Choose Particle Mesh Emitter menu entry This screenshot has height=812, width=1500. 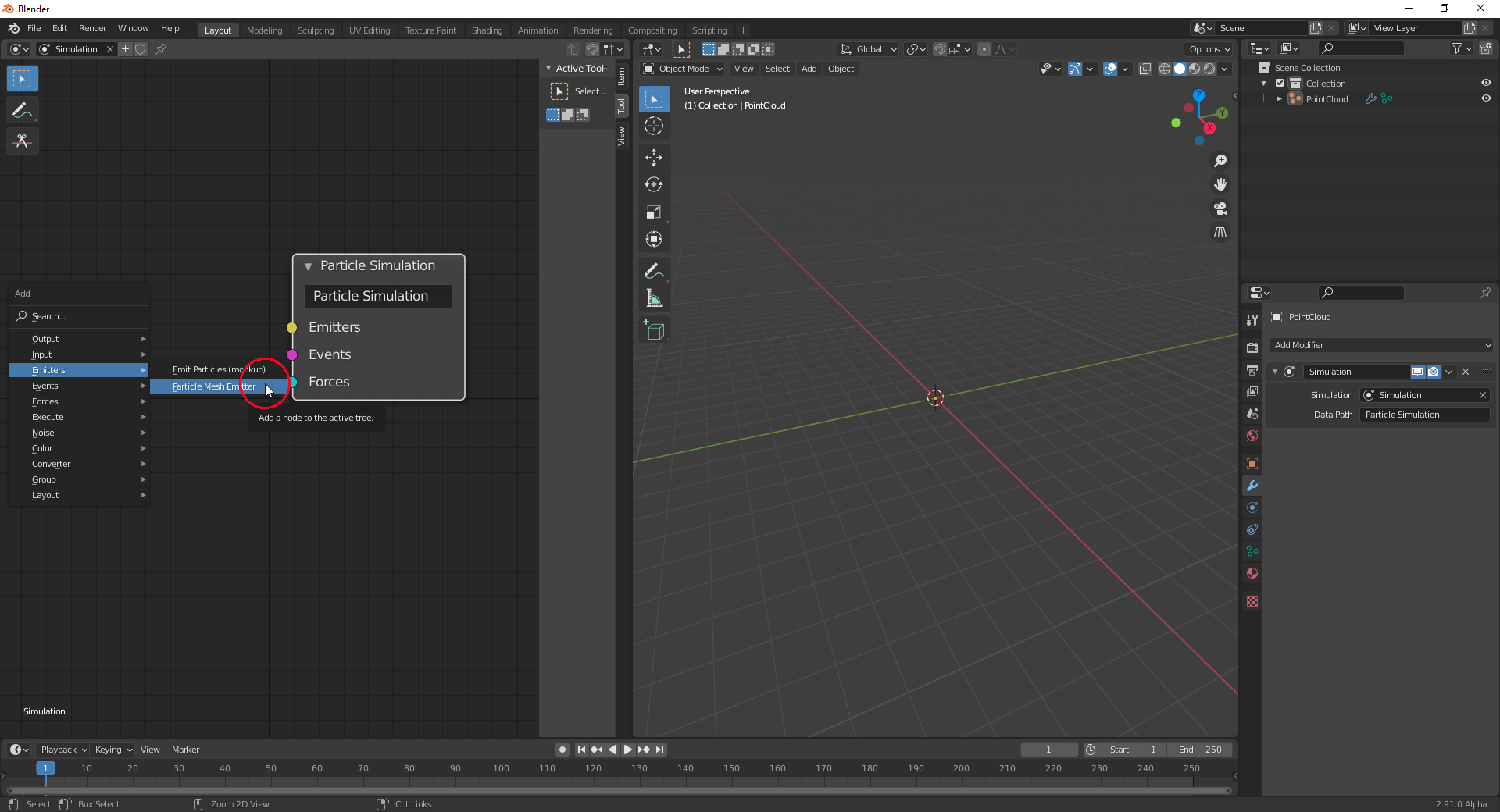click(214, 386)
